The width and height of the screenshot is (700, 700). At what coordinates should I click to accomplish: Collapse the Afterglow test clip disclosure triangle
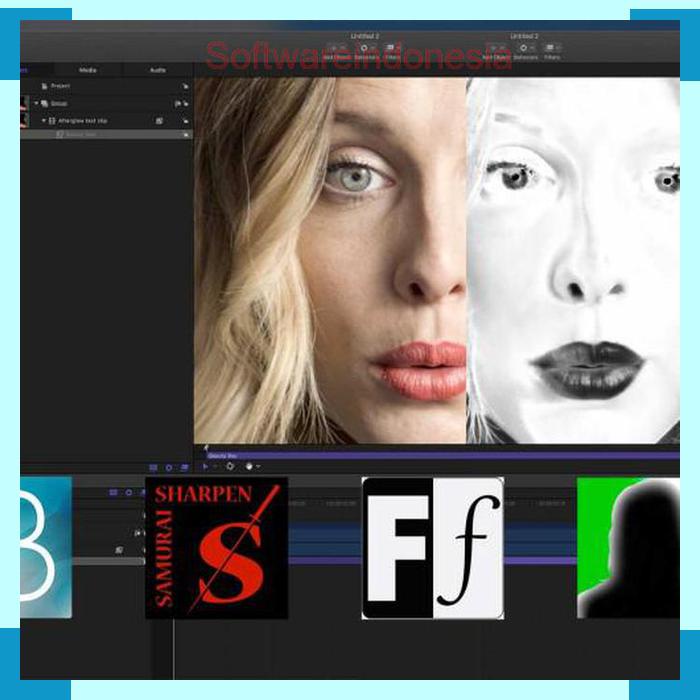[44, 121]
